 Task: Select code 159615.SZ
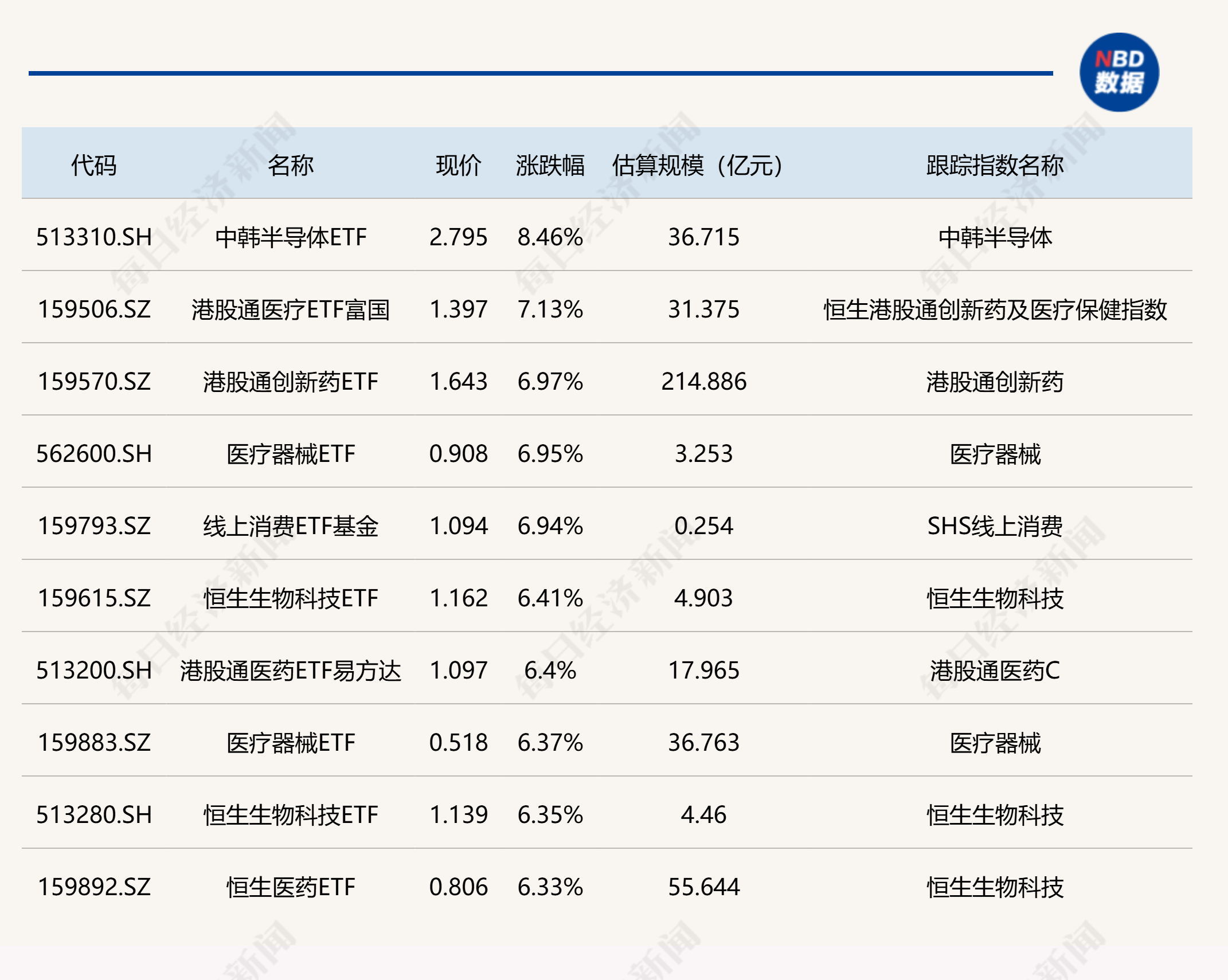[94, 598]
